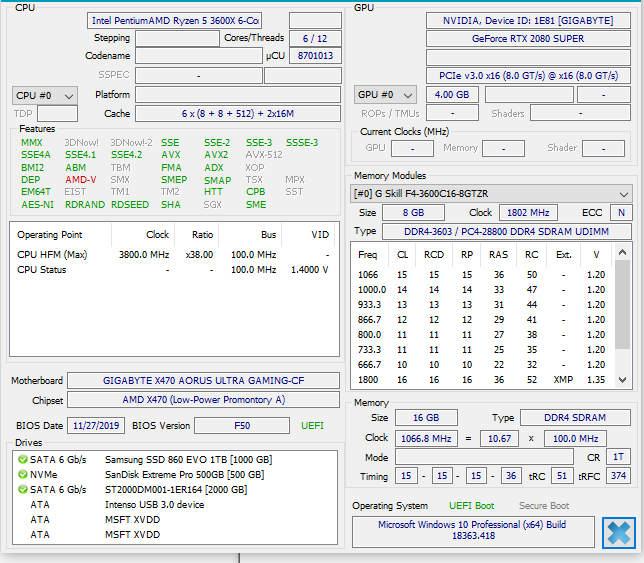Click the Memory Size 16 GB field
Viewport: 644px width, 563px height.
pos(426,418)
